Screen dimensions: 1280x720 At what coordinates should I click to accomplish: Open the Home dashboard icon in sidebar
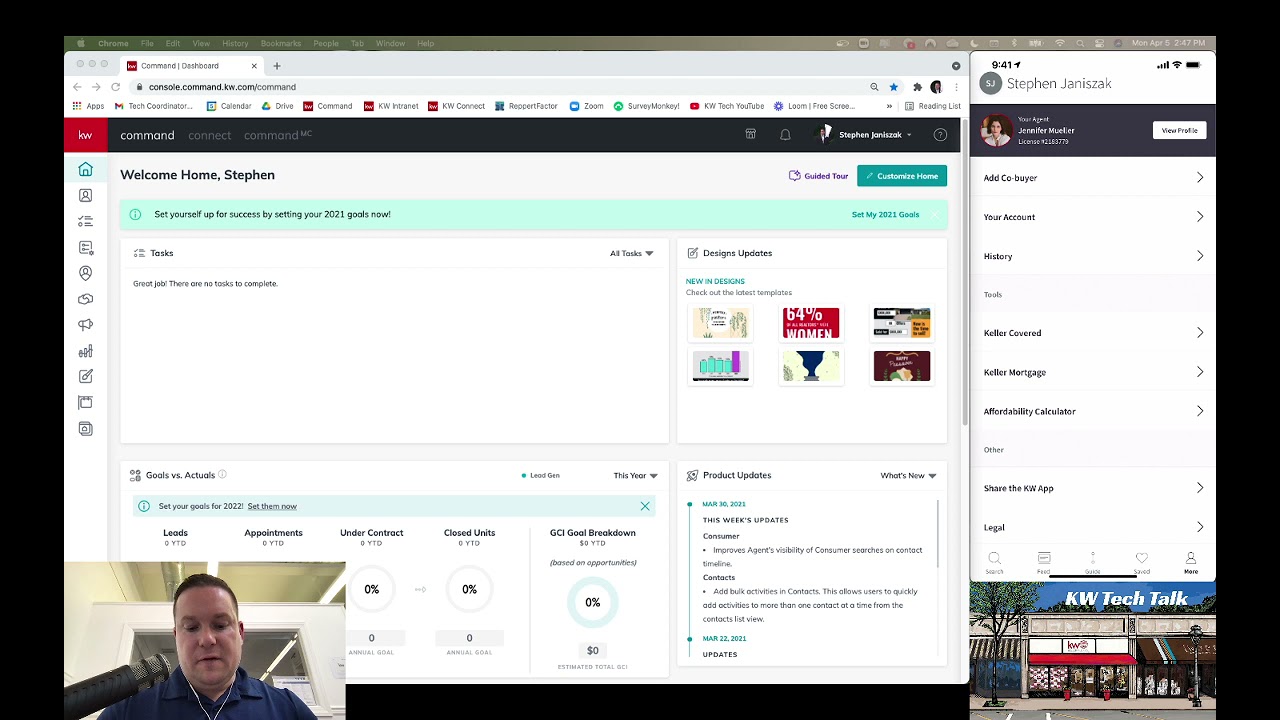(85, 169)
